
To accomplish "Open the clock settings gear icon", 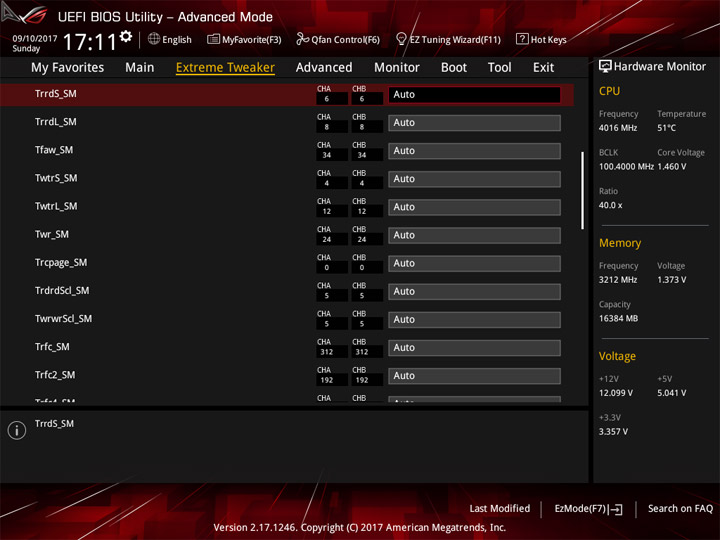I will (126, 36).
